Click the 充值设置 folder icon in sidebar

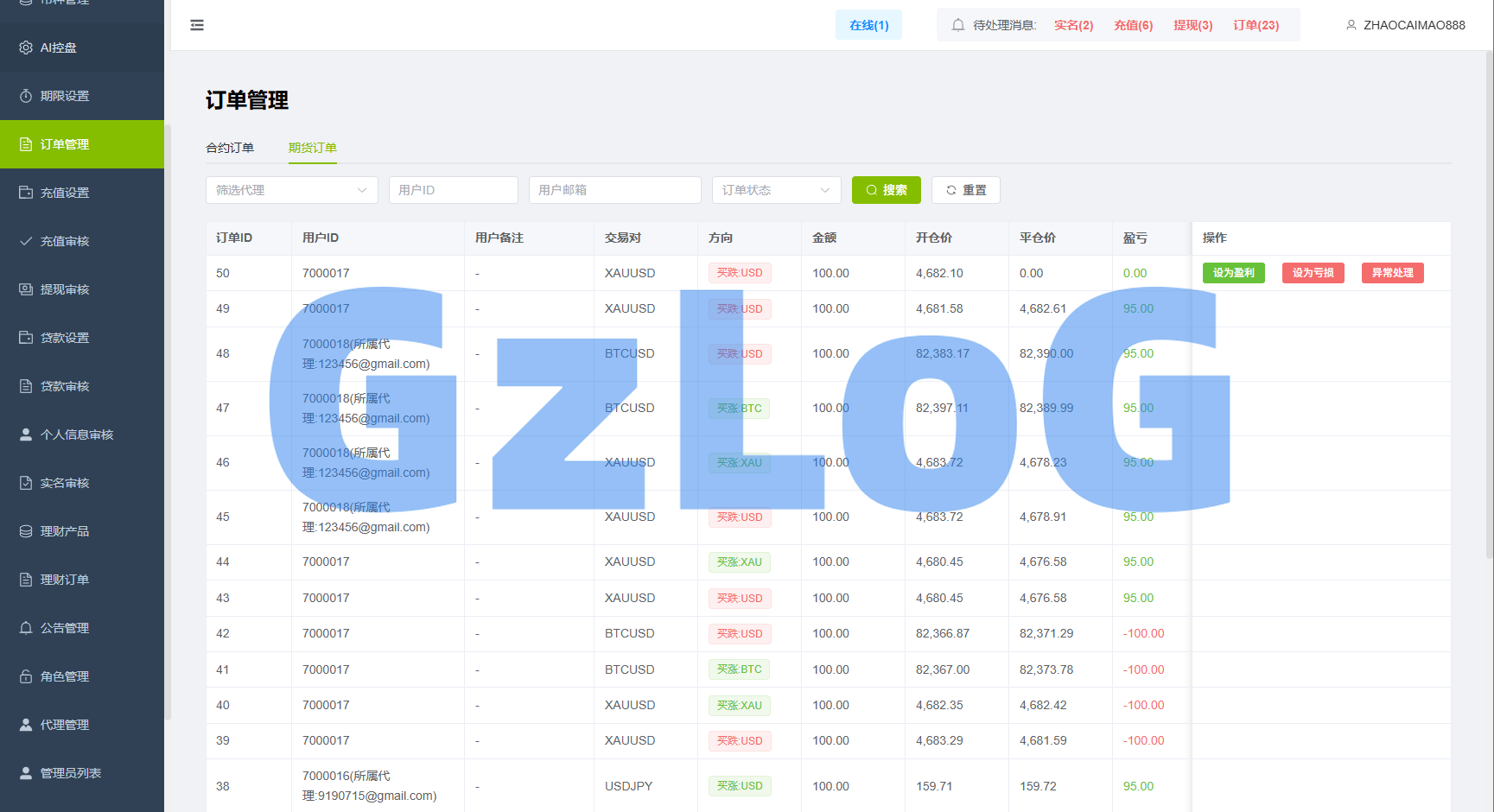(26, 193)
